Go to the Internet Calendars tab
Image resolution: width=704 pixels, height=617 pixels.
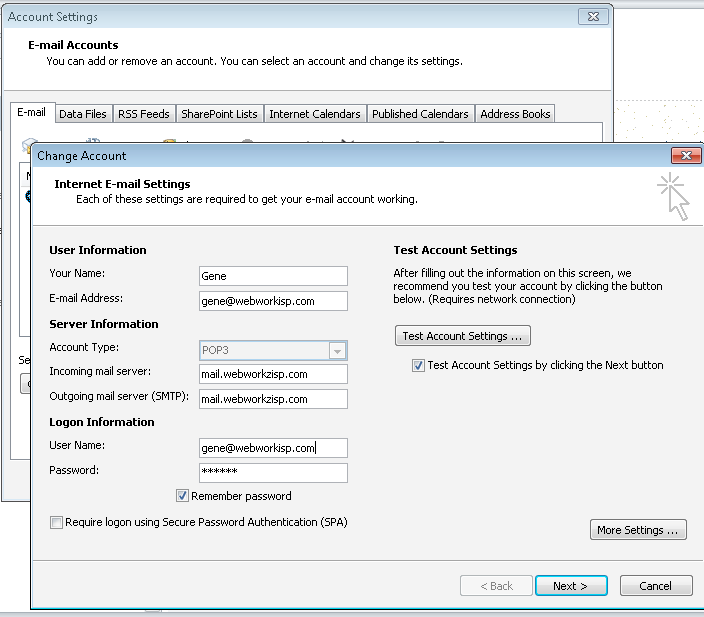pos(315,114)
